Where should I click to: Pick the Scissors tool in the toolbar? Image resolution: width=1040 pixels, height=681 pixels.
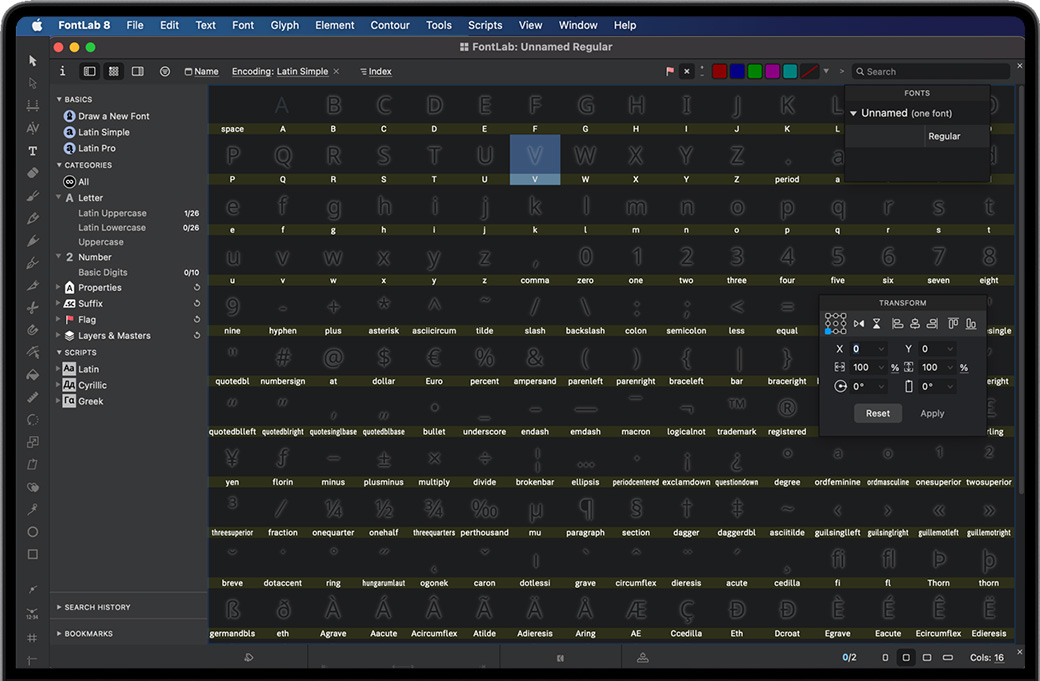(32, 307)
